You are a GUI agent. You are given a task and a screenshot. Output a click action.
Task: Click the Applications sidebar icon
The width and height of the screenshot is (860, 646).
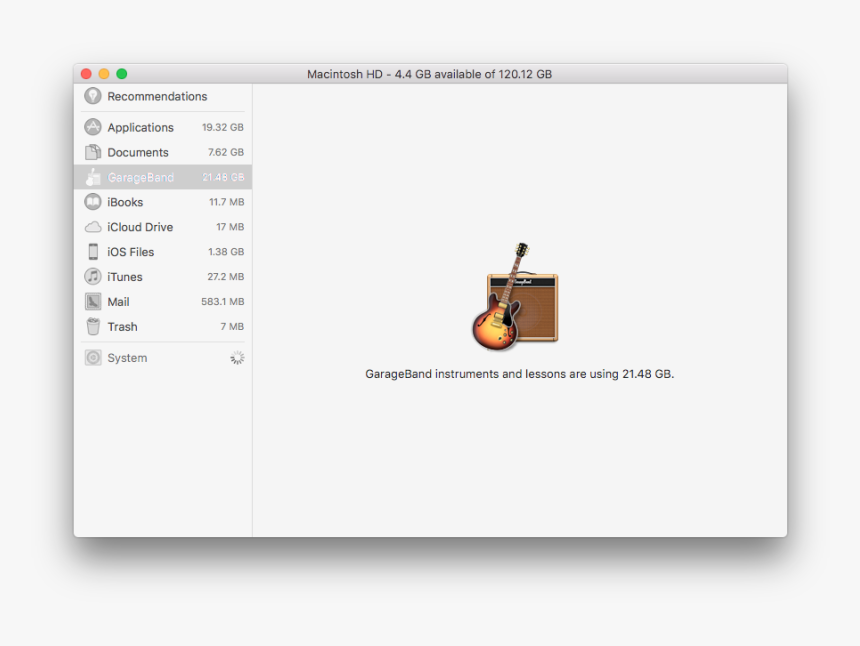(x=93, y=127)
